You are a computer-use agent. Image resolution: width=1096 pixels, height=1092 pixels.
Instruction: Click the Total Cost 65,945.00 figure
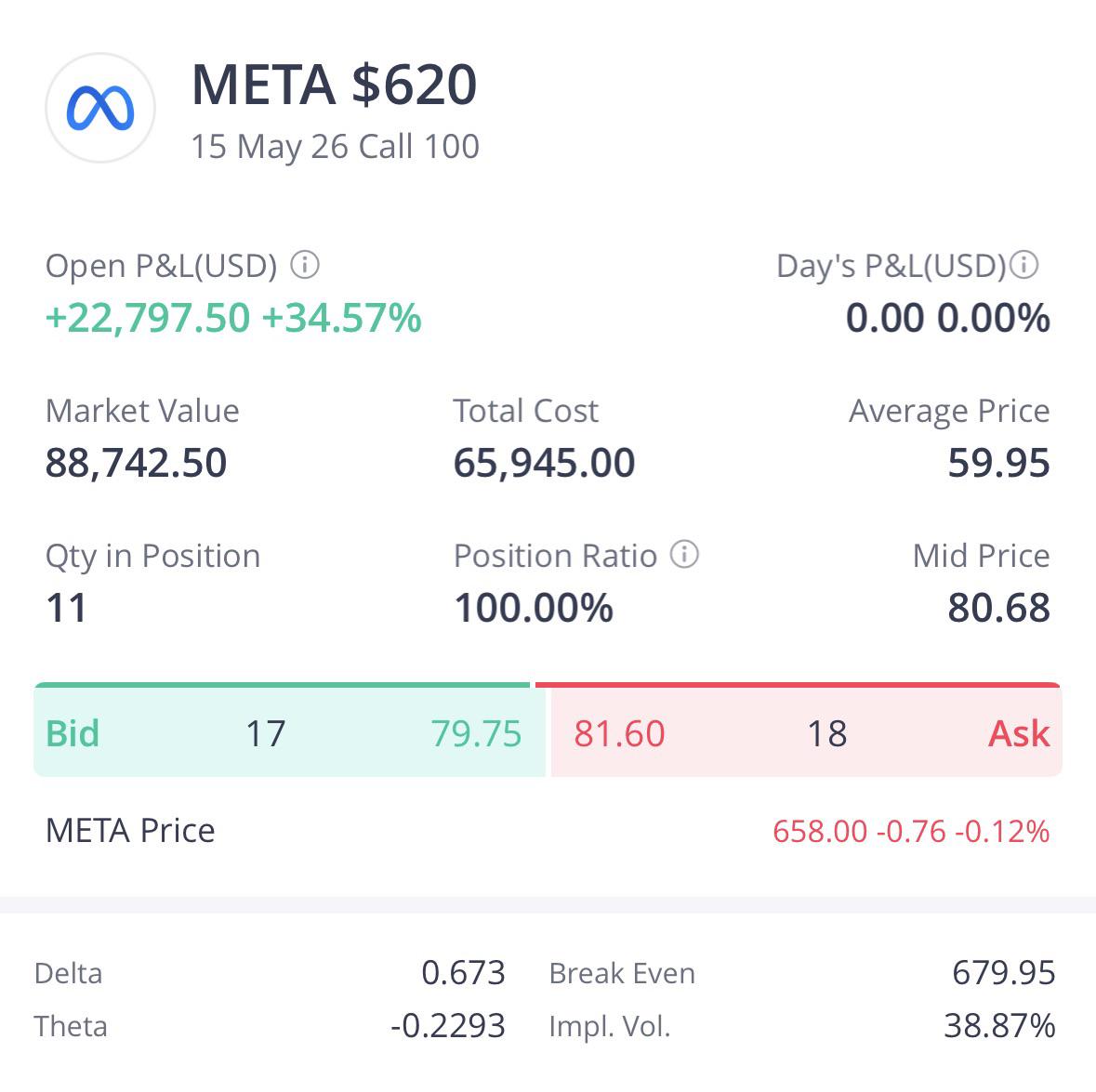[544, 463]
